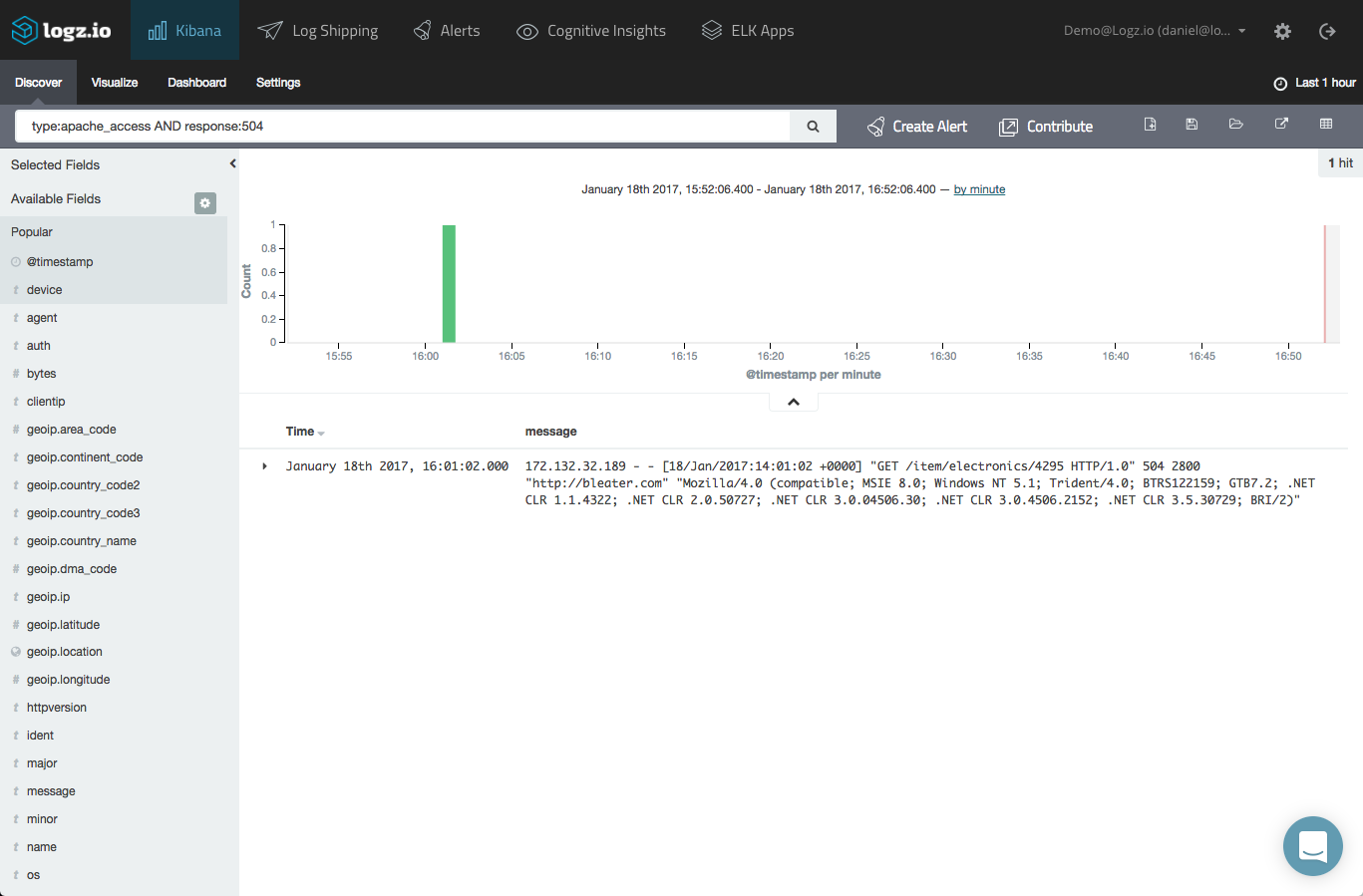Select name field
1363x896 pixels.
pyautogui.click(x=42, y=847)
